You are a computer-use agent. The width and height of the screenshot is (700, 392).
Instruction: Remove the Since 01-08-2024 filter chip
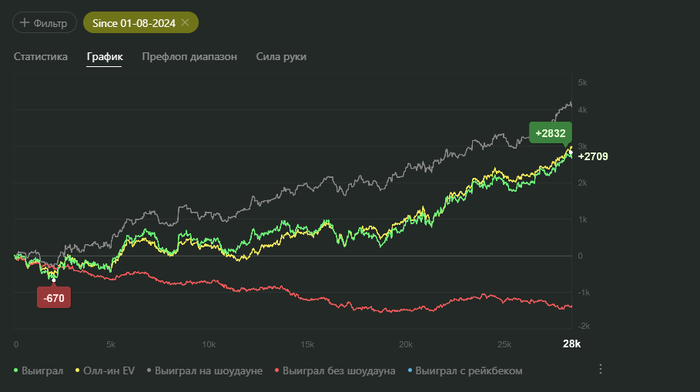(x=185, y=22)
